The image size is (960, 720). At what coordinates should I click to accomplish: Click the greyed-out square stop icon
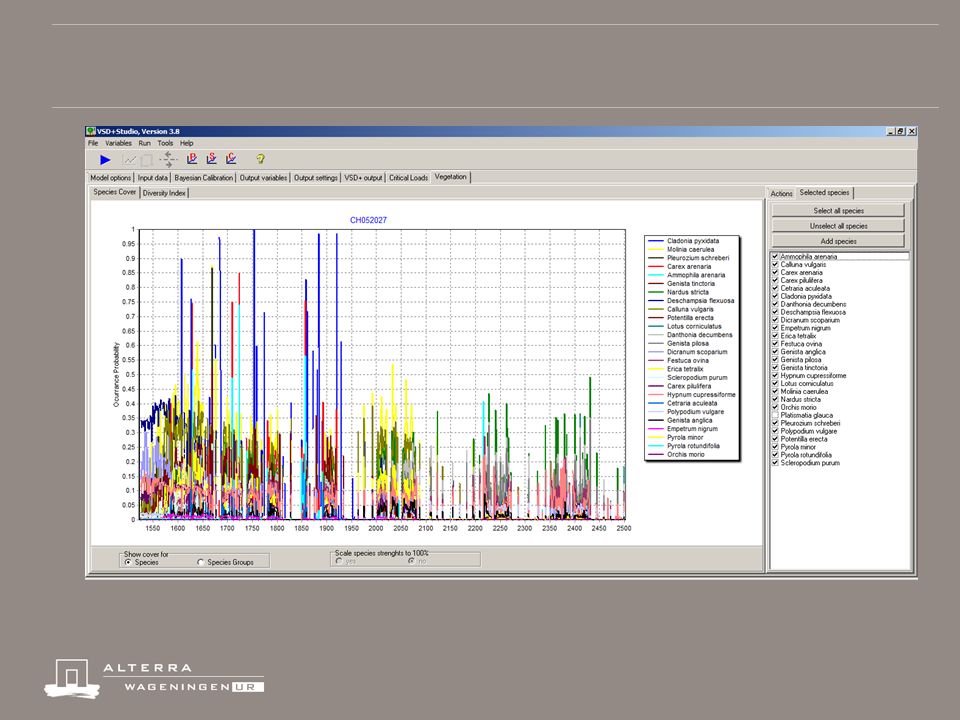point(147,160)
